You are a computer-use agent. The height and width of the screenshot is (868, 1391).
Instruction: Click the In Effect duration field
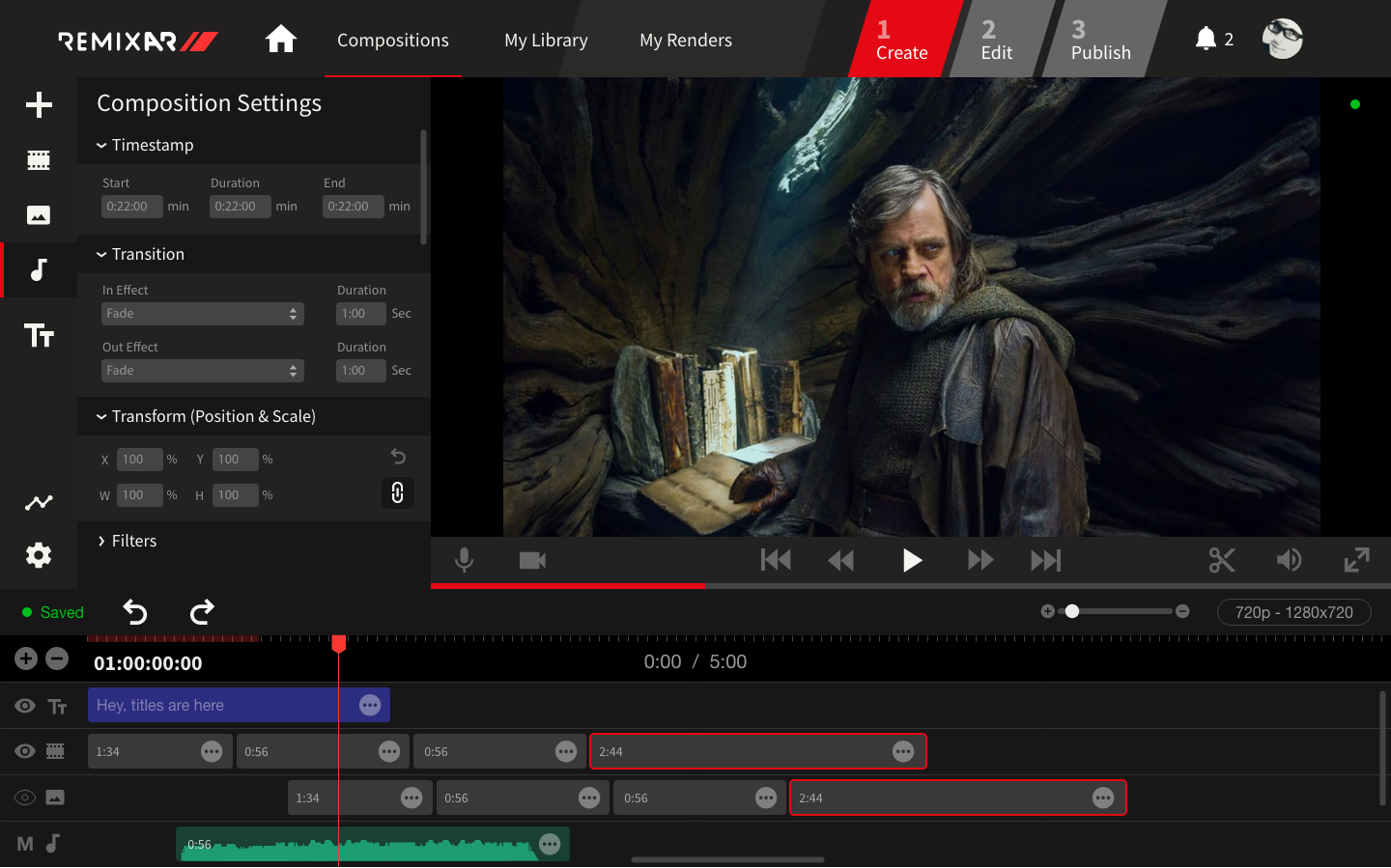360,314
